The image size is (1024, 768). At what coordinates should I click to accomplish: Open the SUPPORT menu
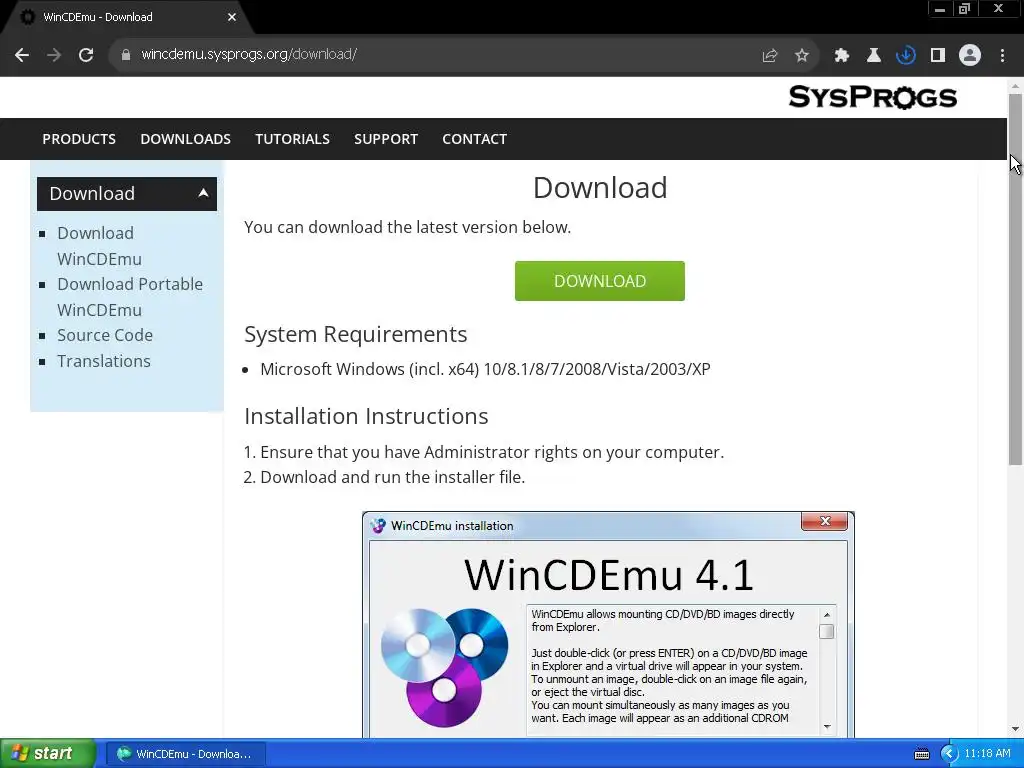tap(386, 139)
